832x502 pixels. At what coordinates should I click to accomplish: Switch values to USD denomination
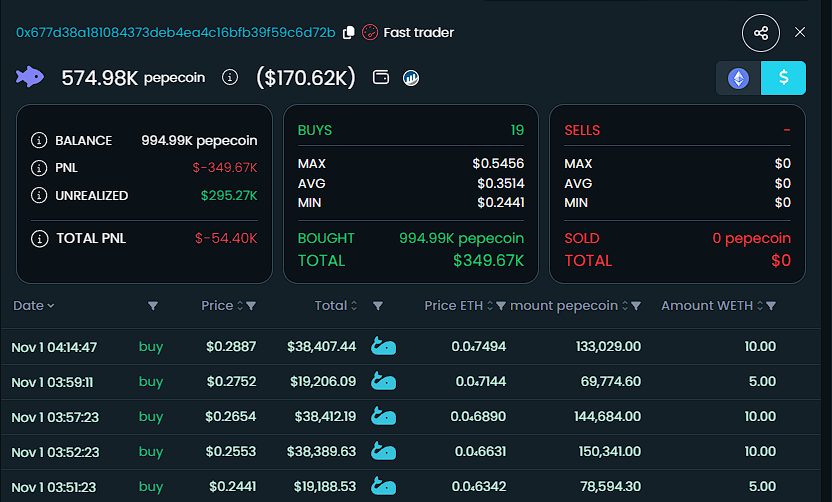click(x=783, y=78)
